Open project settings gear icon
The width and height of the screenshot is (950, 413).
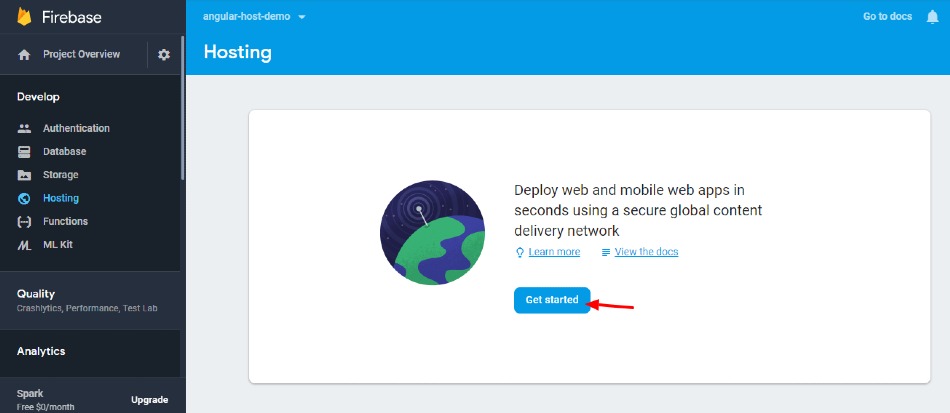click(x=164, y=55)
